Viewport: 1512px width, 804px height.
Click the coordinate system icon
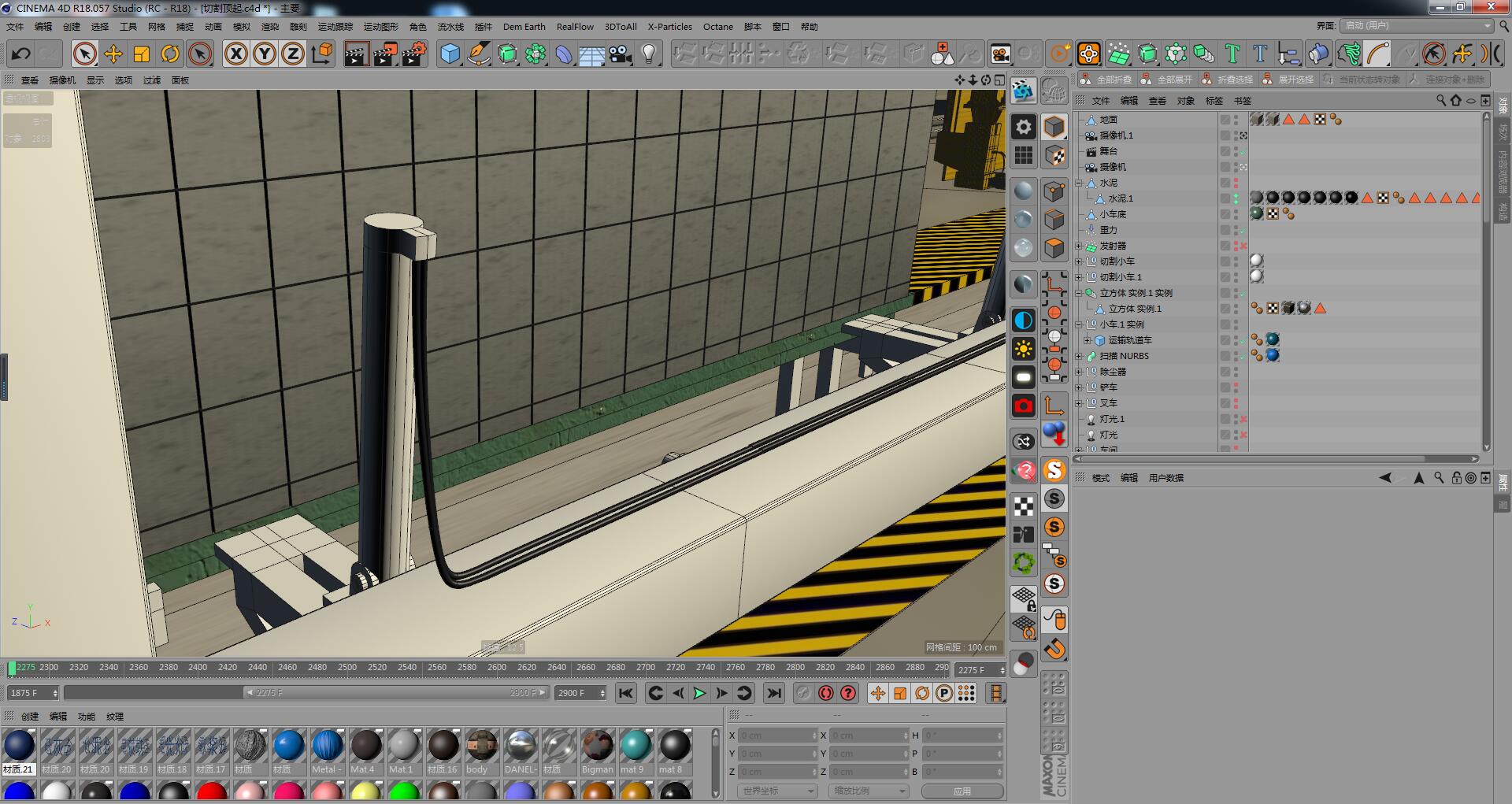[x=322, y=54]
